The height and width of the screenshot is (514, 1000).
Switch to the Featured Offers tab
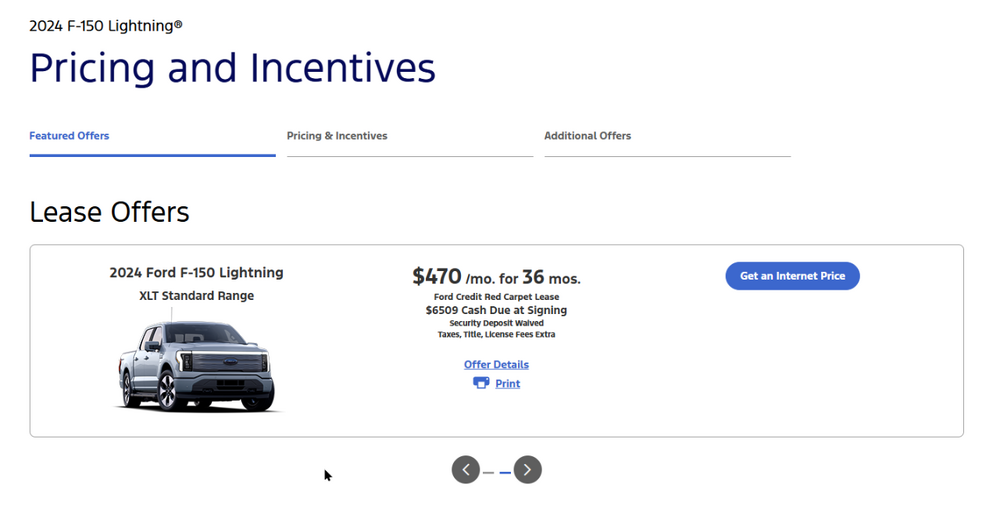[69, 136]
